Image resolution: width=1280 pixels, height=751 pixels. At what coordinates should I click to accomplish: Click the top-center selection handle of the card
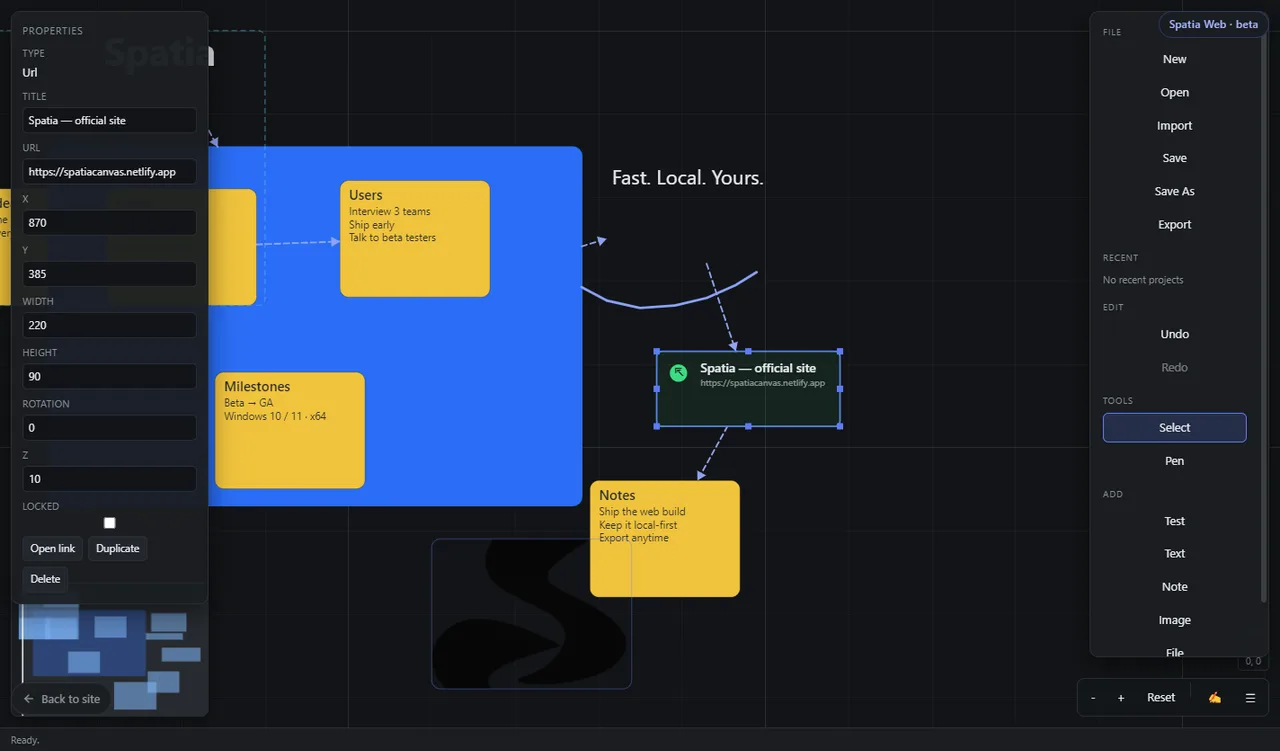[748, 351]
